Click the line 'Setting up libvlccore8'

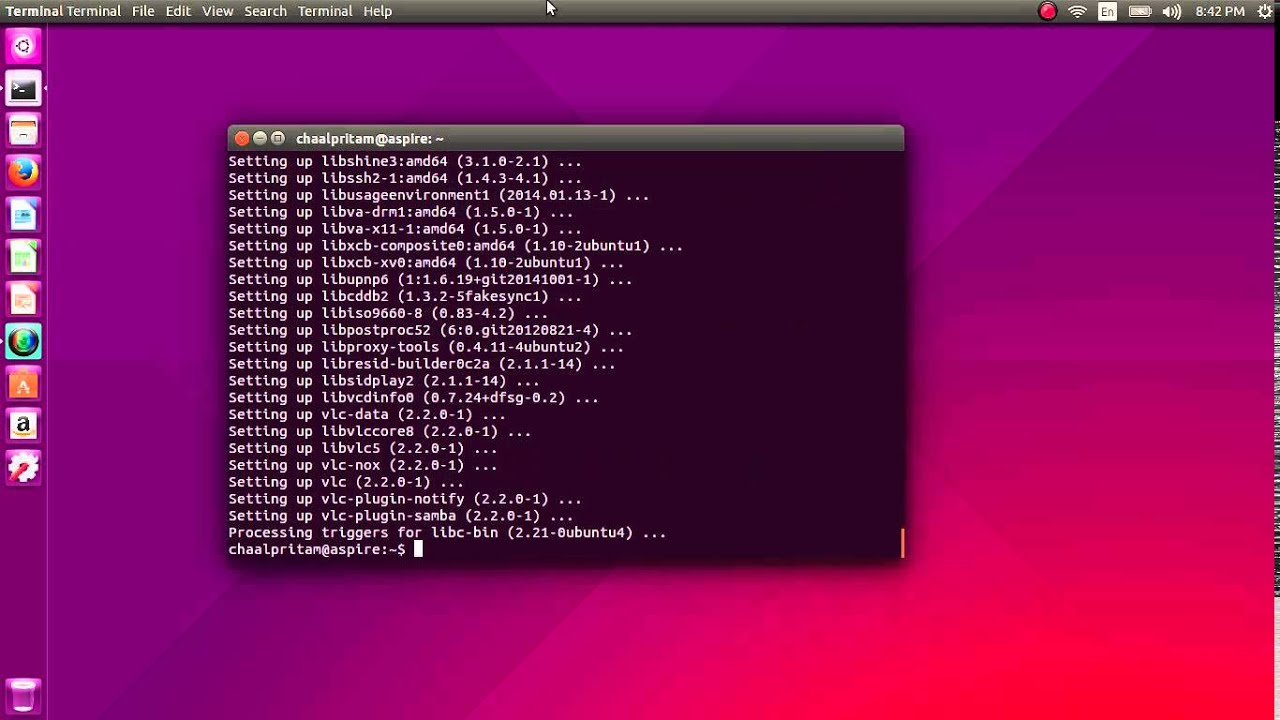[x=380, y=431]
